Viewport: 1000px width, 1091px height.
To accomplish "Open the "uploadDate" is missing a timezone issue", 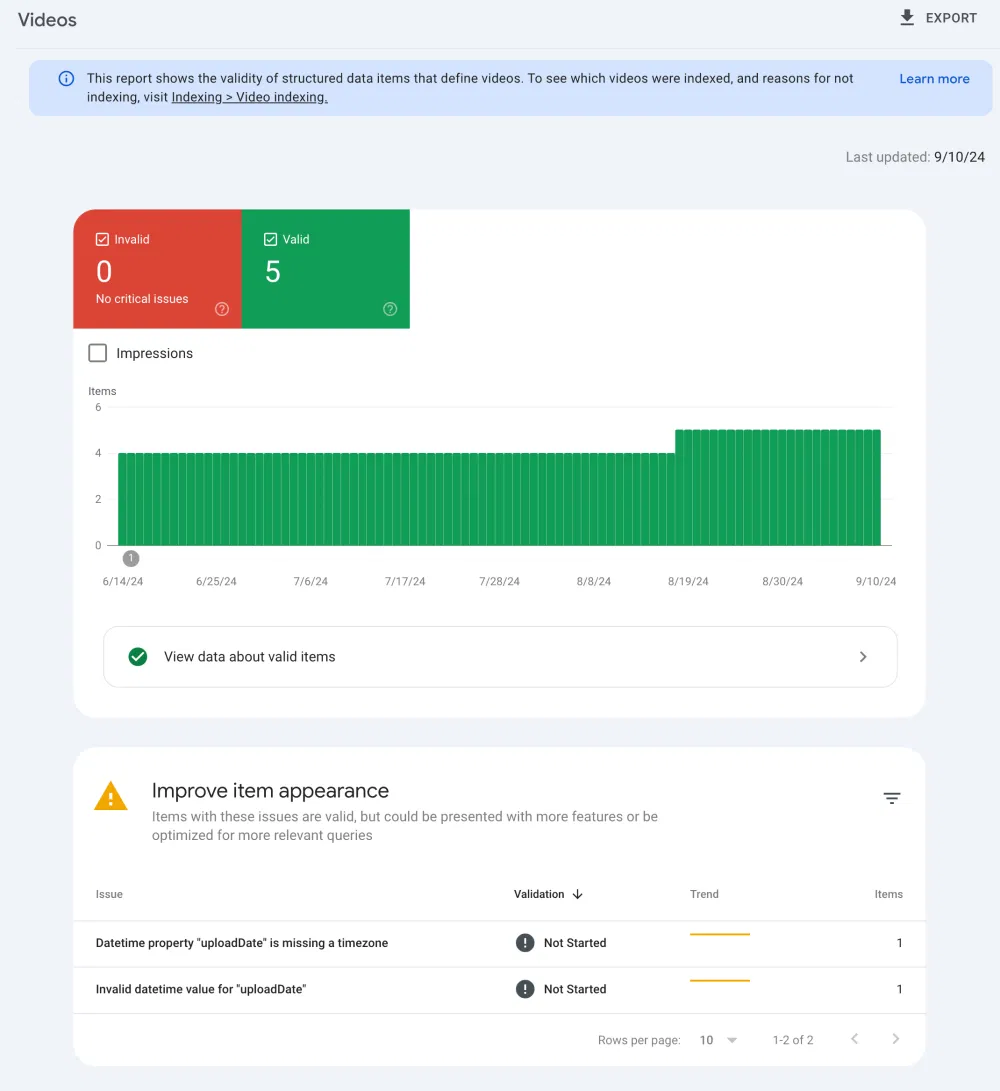I will tap(241, 943).
